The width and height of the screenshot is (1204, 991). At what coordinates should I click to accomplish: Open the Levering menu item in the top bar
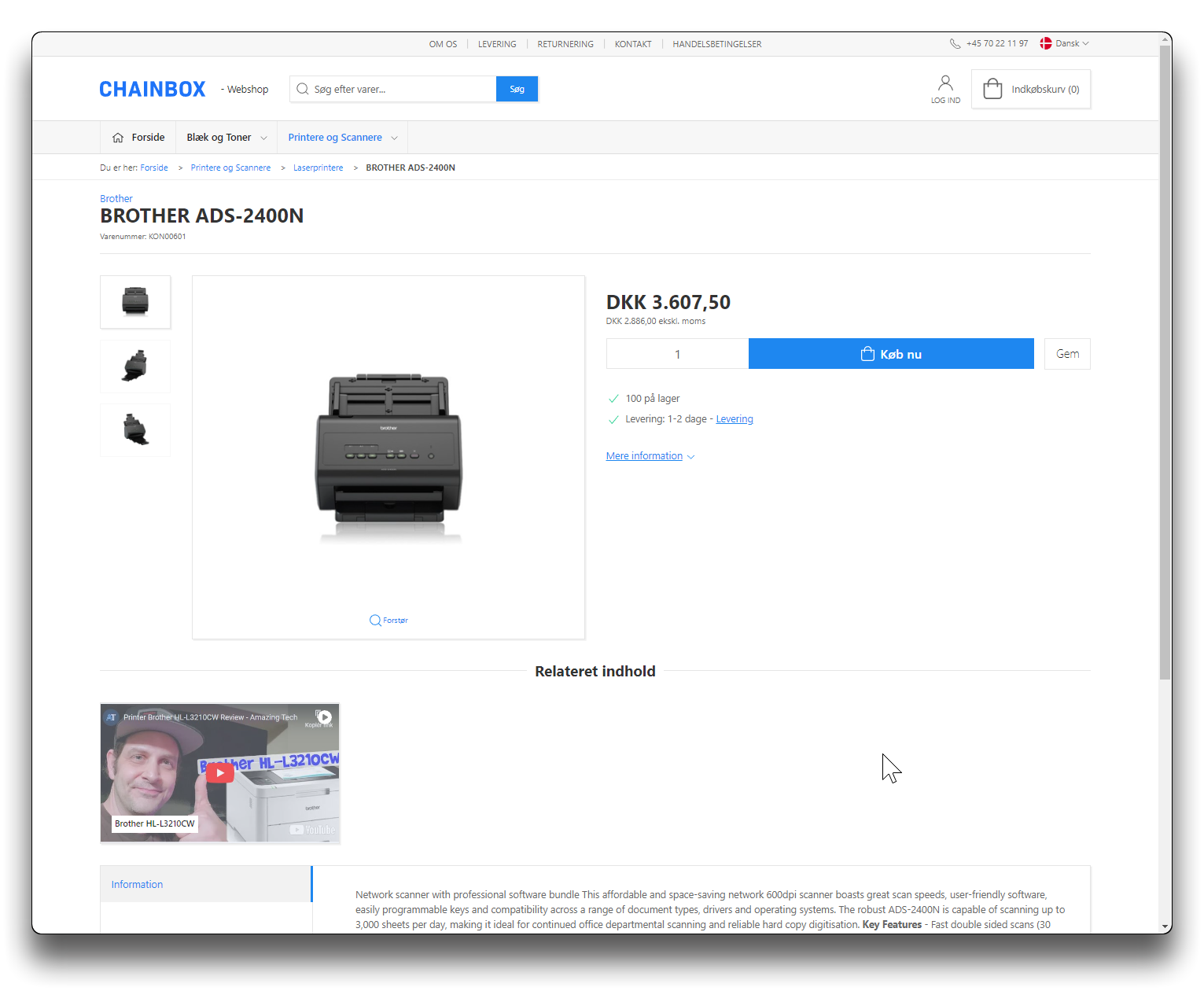pos(497,44)
